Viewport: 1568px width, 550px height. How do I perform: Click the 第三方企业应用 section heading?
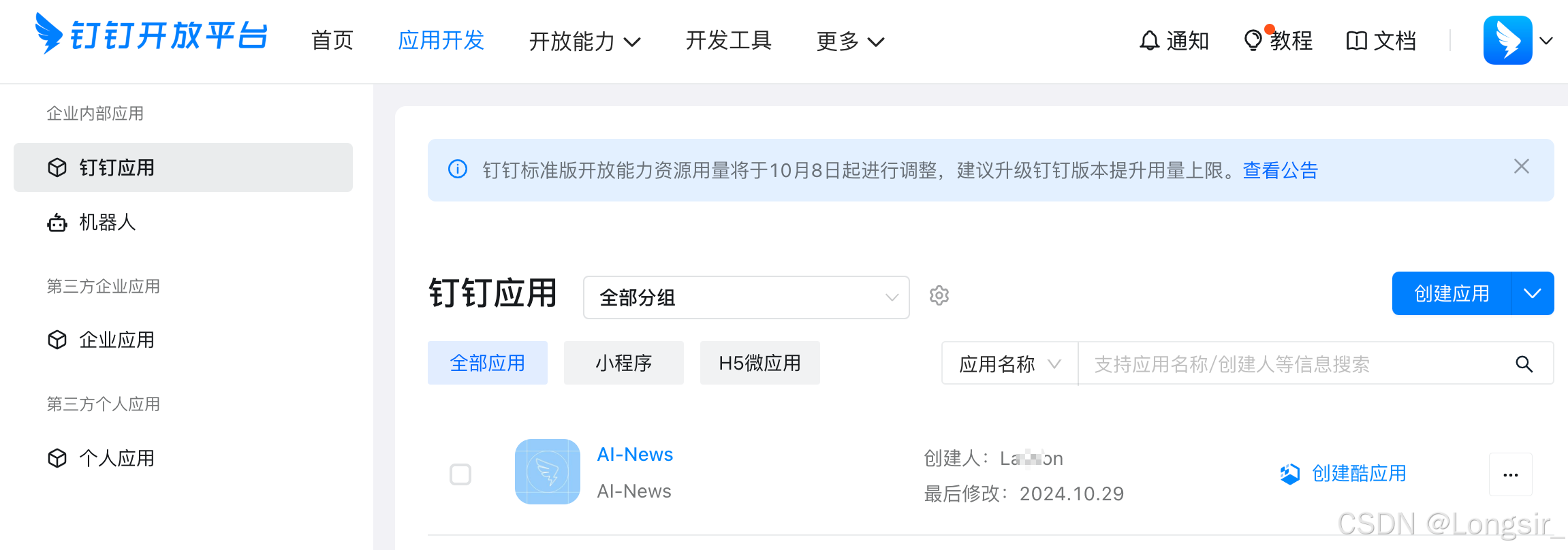(104, 287)
